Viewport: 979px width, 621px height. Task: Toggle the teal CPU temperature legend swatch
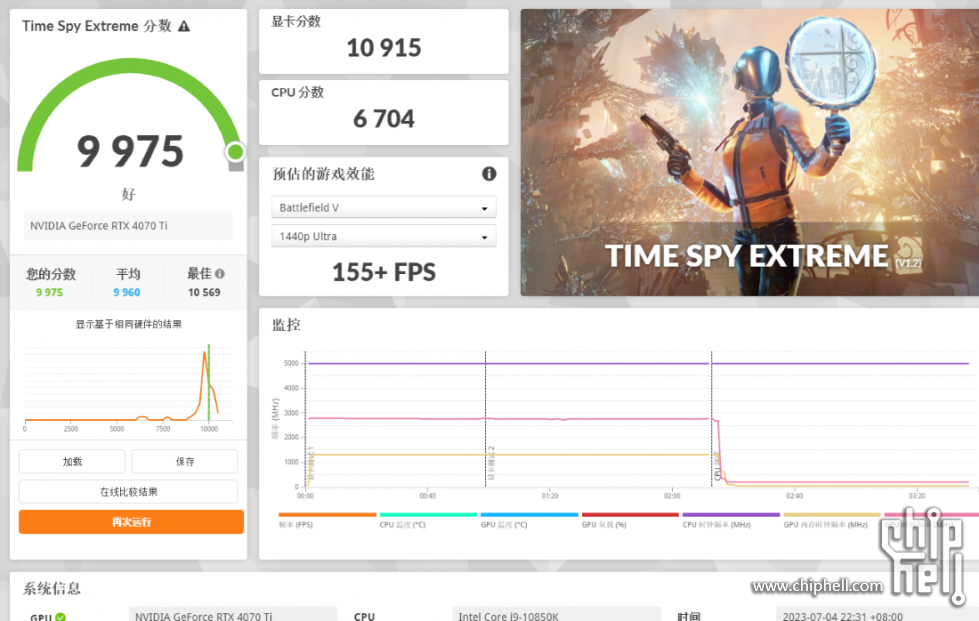[428, 515]
